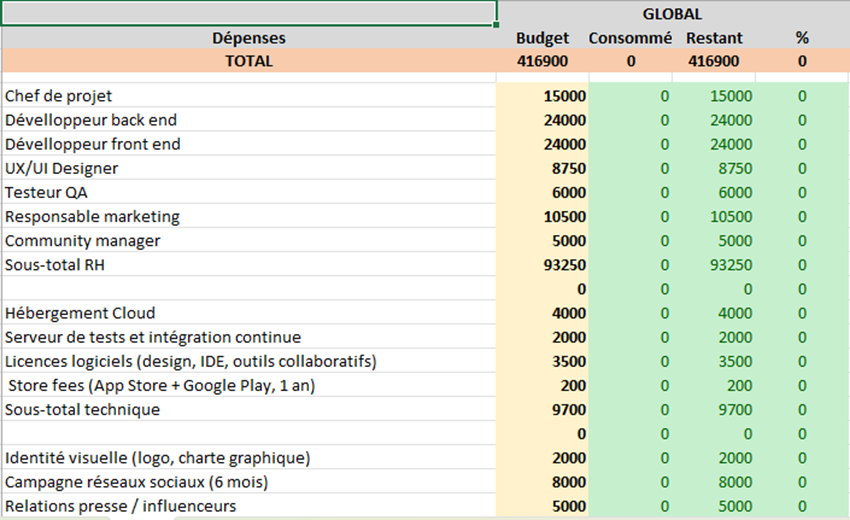Select Restant cell for Testeur QA
The width and height of the screenshot is (850, 520).
point(713,192)
